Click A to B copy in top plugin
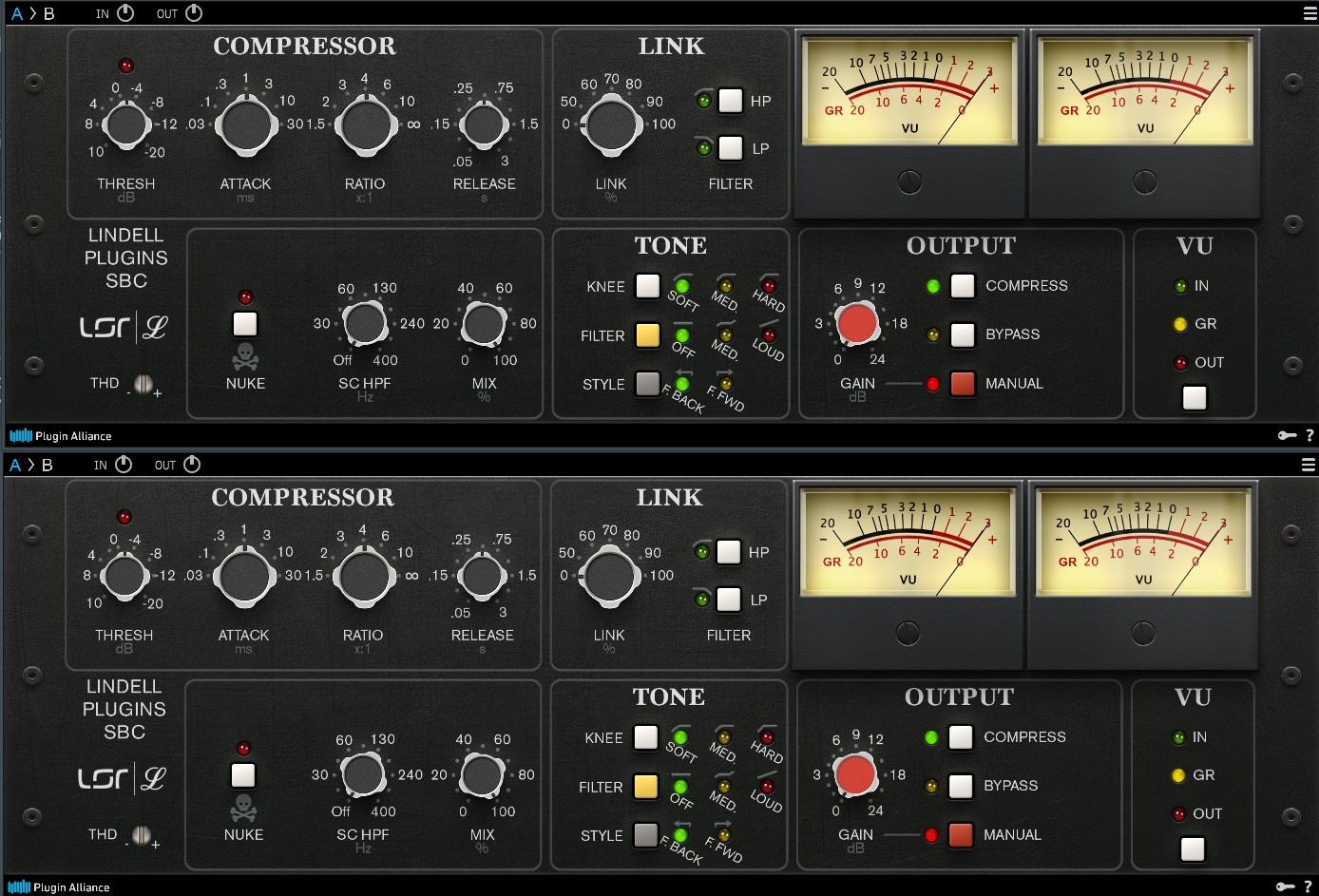The width and height of the screenshot is (1319, 896). pos(32,13)
